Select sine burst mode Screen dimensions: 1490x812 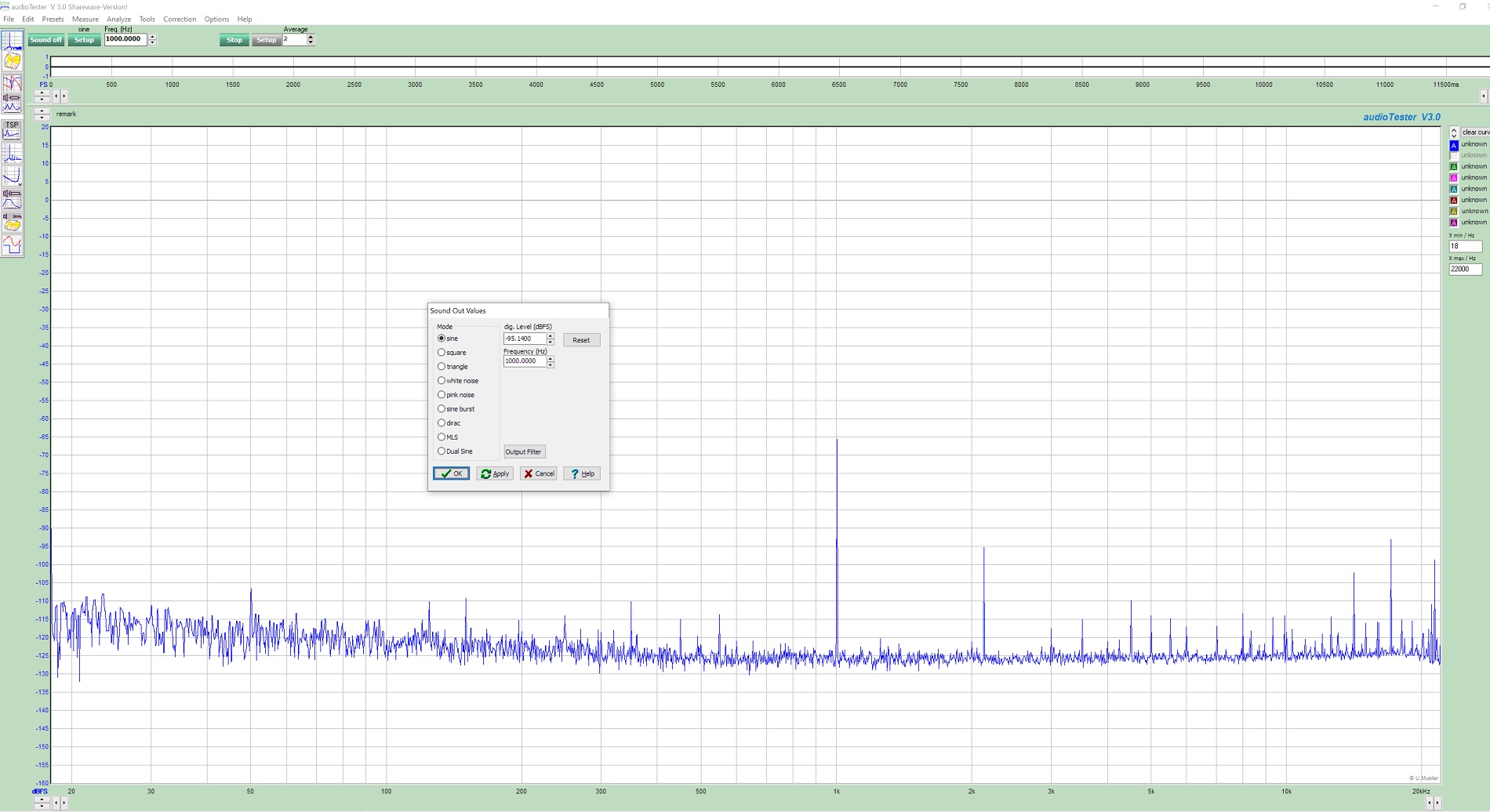[442, 408]
